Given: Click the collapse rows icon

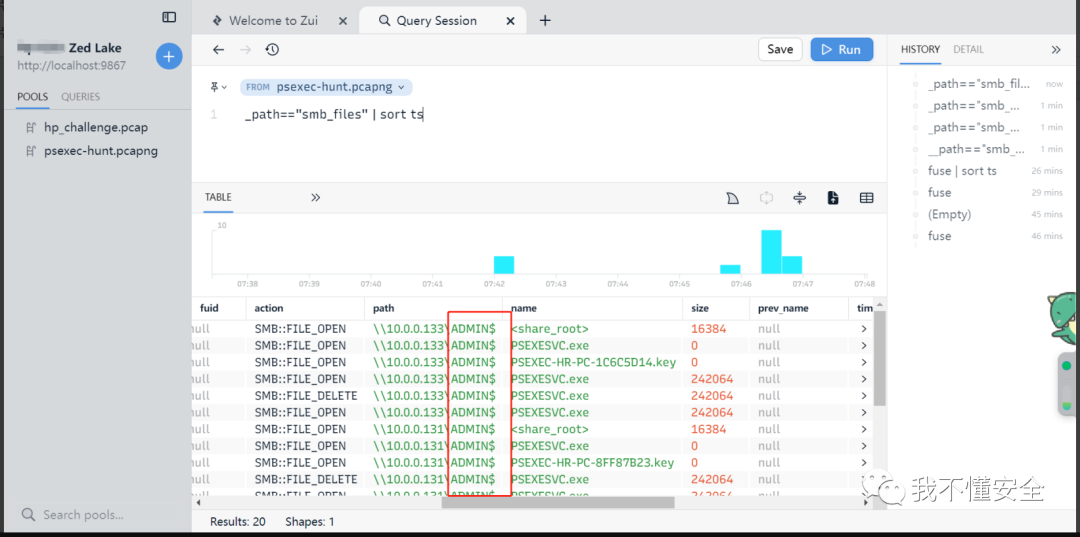Looking at the screenshot, I should coord(799,198).
